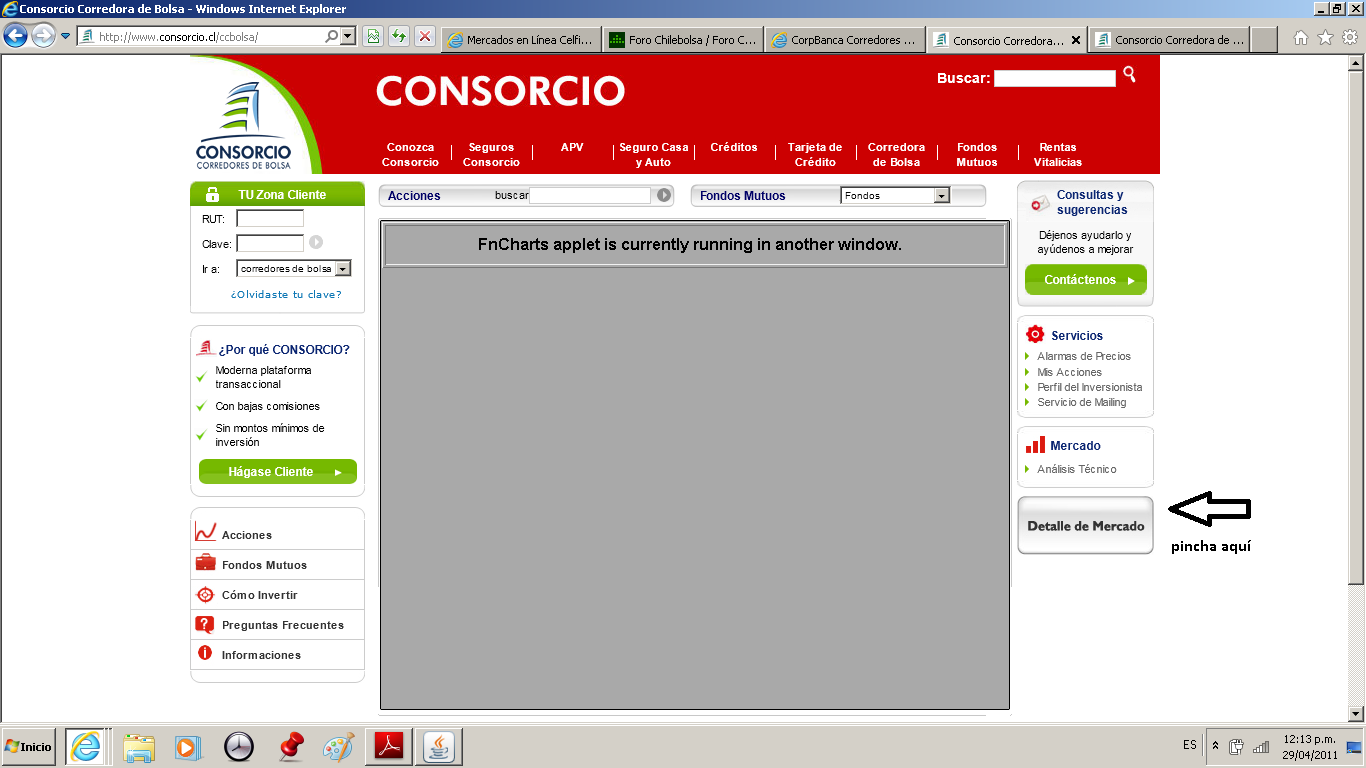Viewport: 1366px width, 768px height.
Task: Click the Internet Explorer taskbar icon
Action: [88, 747]
